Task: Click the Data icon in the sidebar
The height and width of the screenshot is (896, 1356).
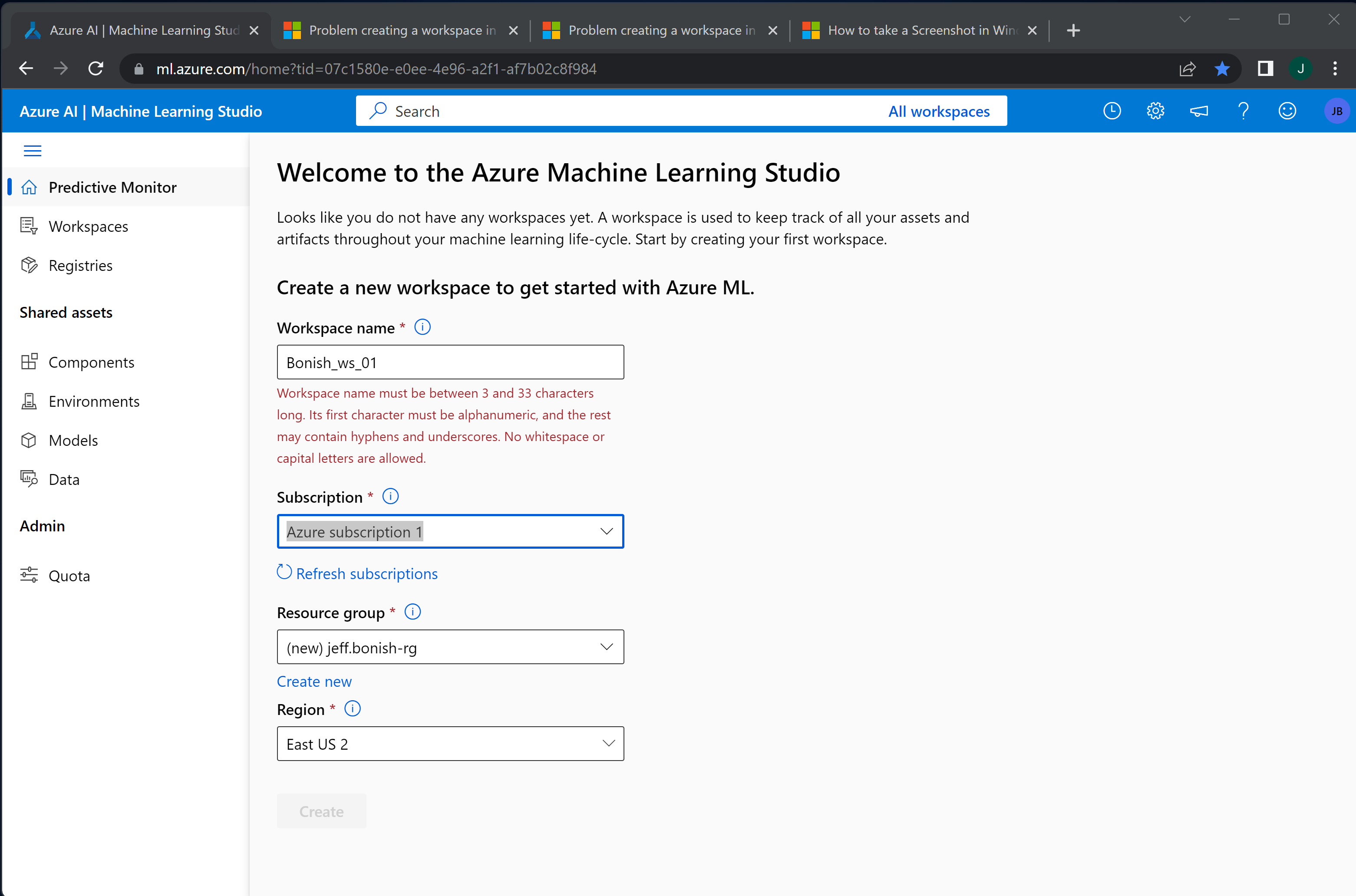Action: pyautogui.click(x=29, y=478)
